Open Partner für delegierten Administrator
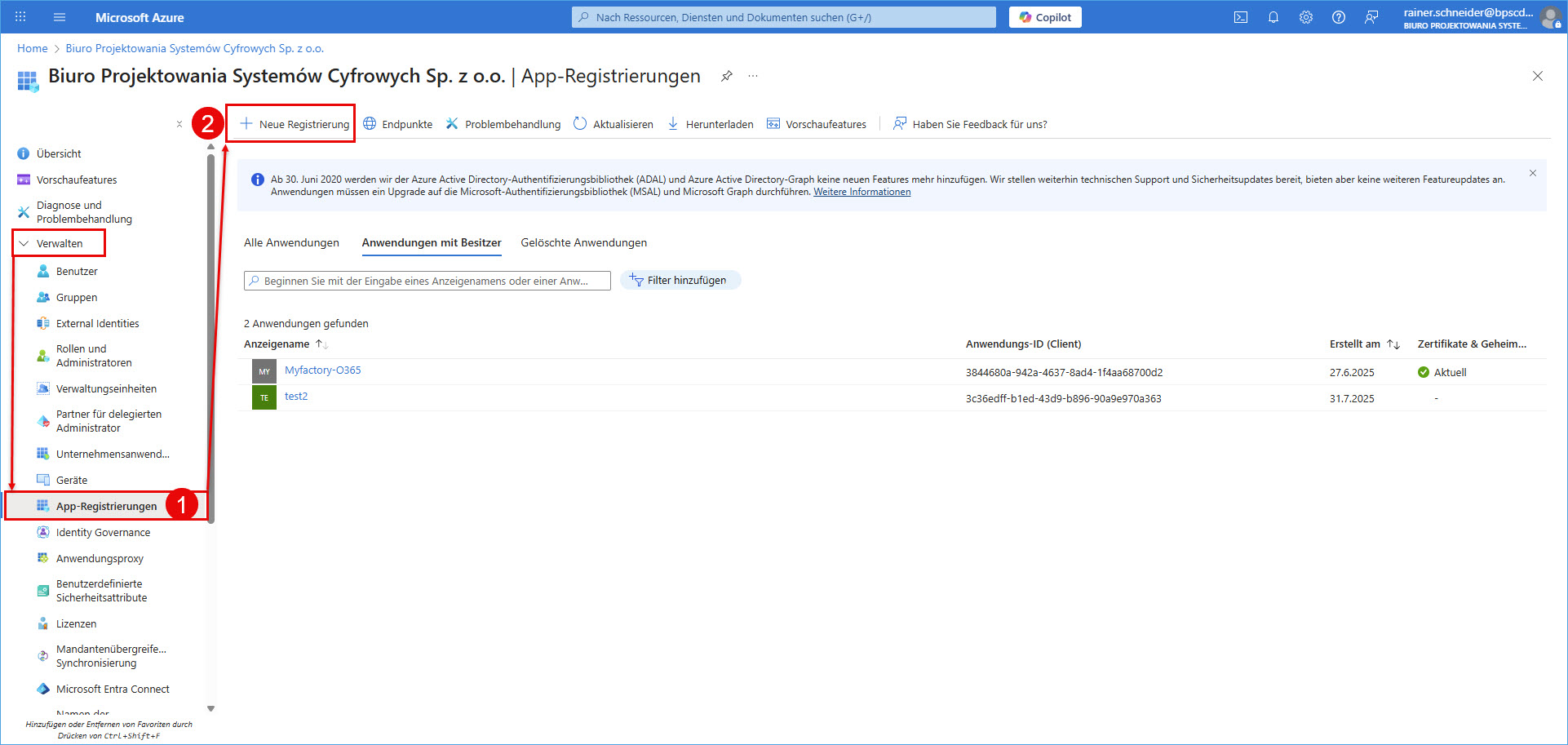 pyautogui.click(x=109, y=421)
